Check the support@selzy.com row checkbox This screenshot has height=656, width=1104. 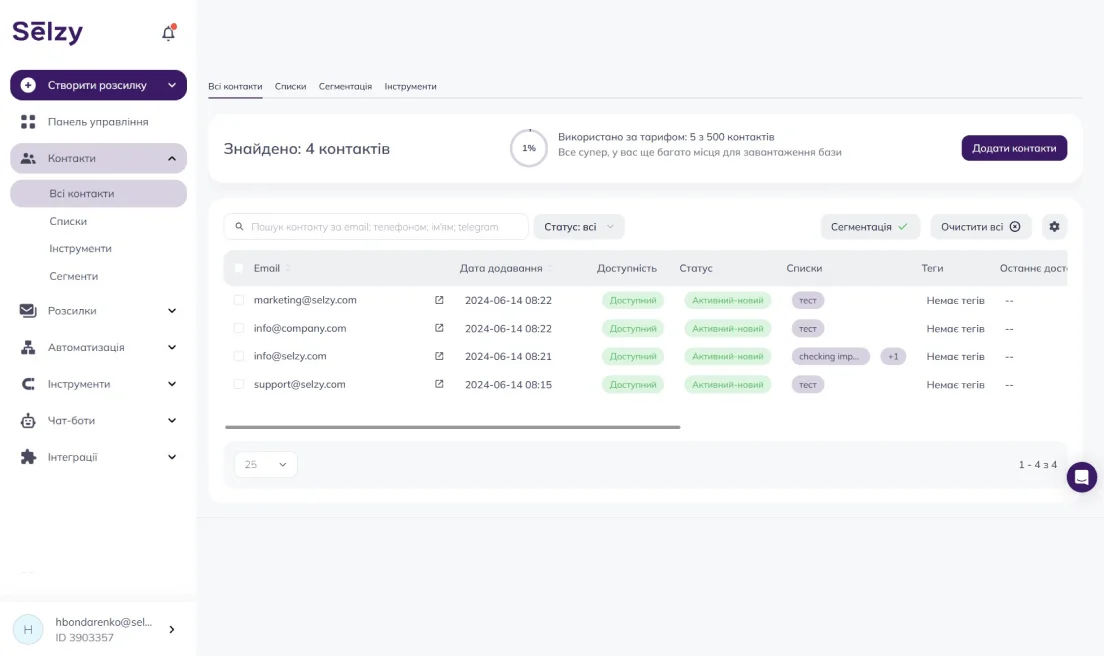(239, 384)
